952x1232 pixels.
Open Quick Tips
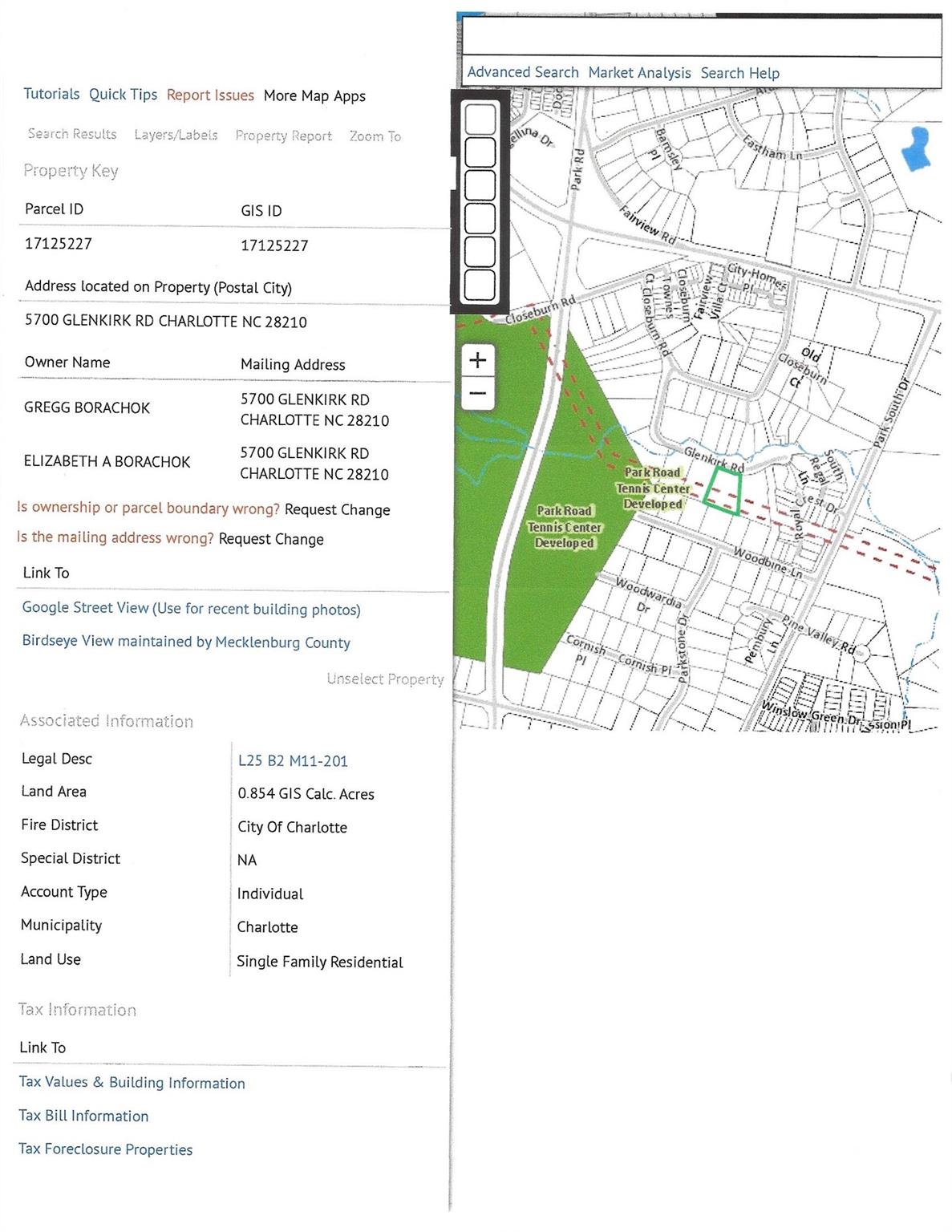click(x=123, y=95)
